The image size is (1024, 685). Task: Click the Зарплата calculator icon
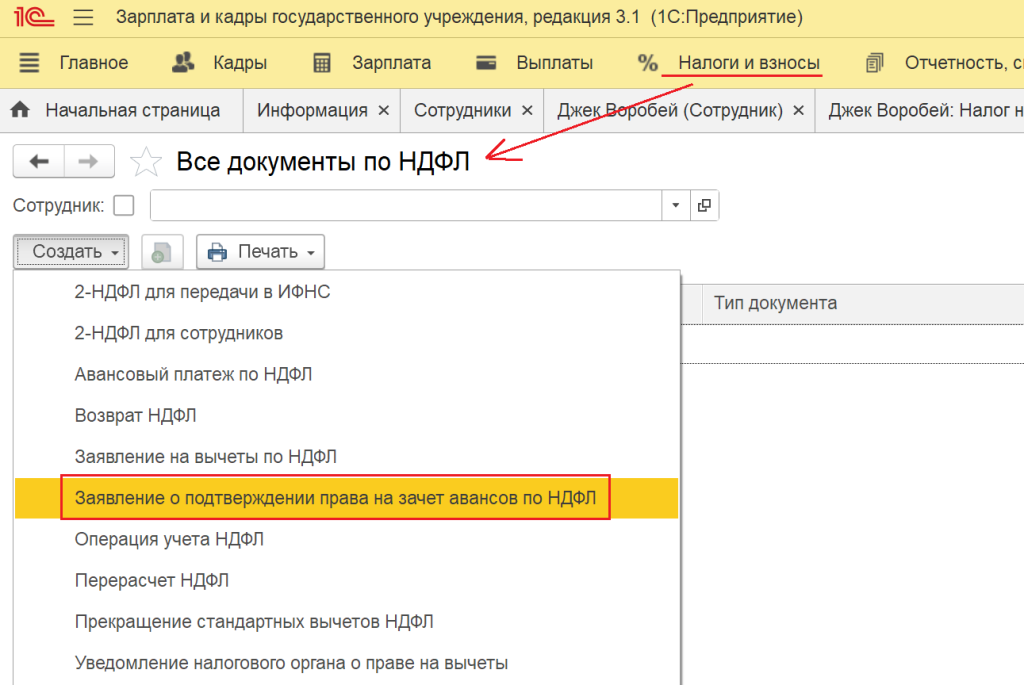click(x=322, y=63)
